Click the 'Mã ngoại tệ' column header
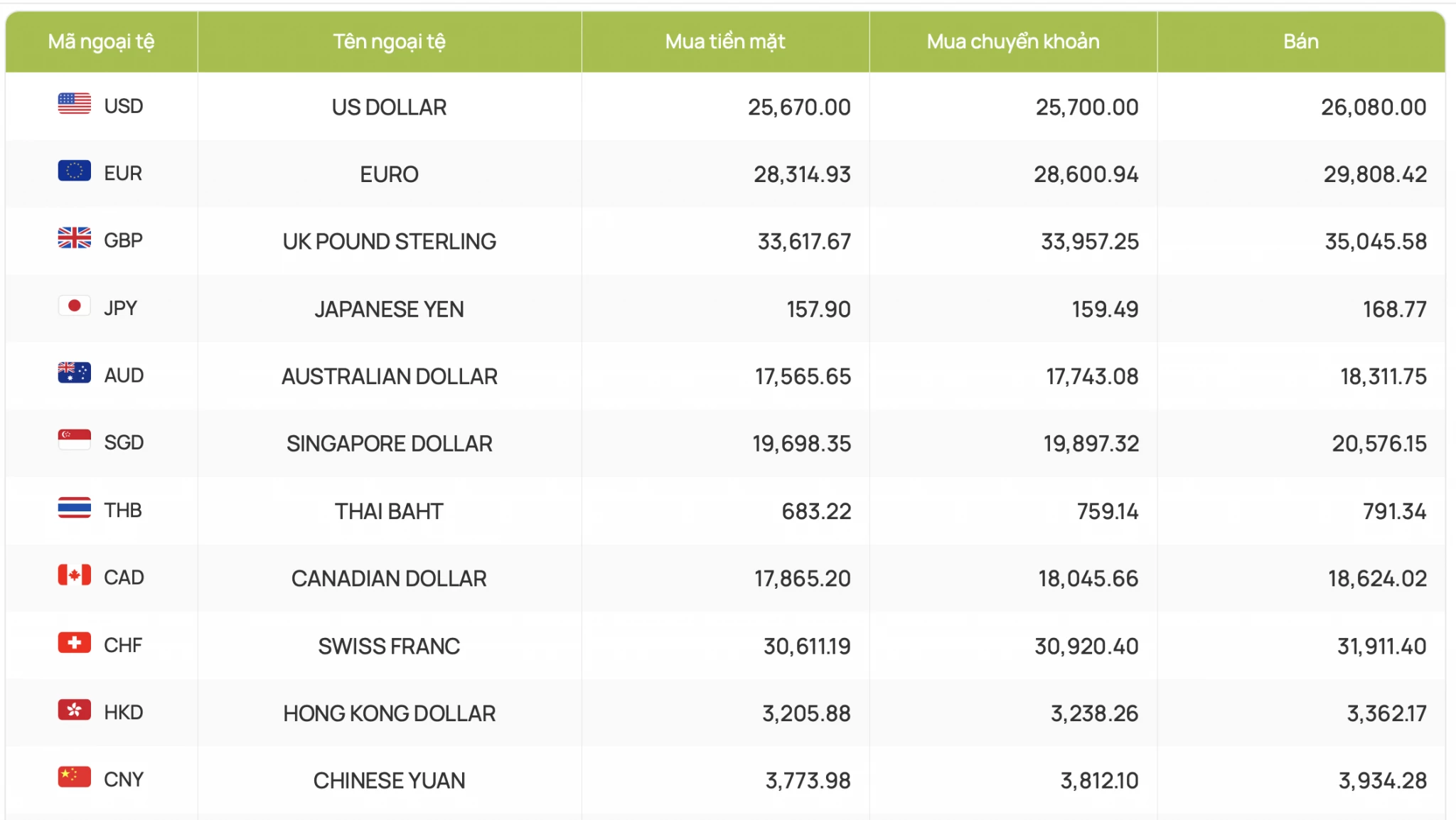This screenshot has width=1456, height=820. tap(101, 41)
